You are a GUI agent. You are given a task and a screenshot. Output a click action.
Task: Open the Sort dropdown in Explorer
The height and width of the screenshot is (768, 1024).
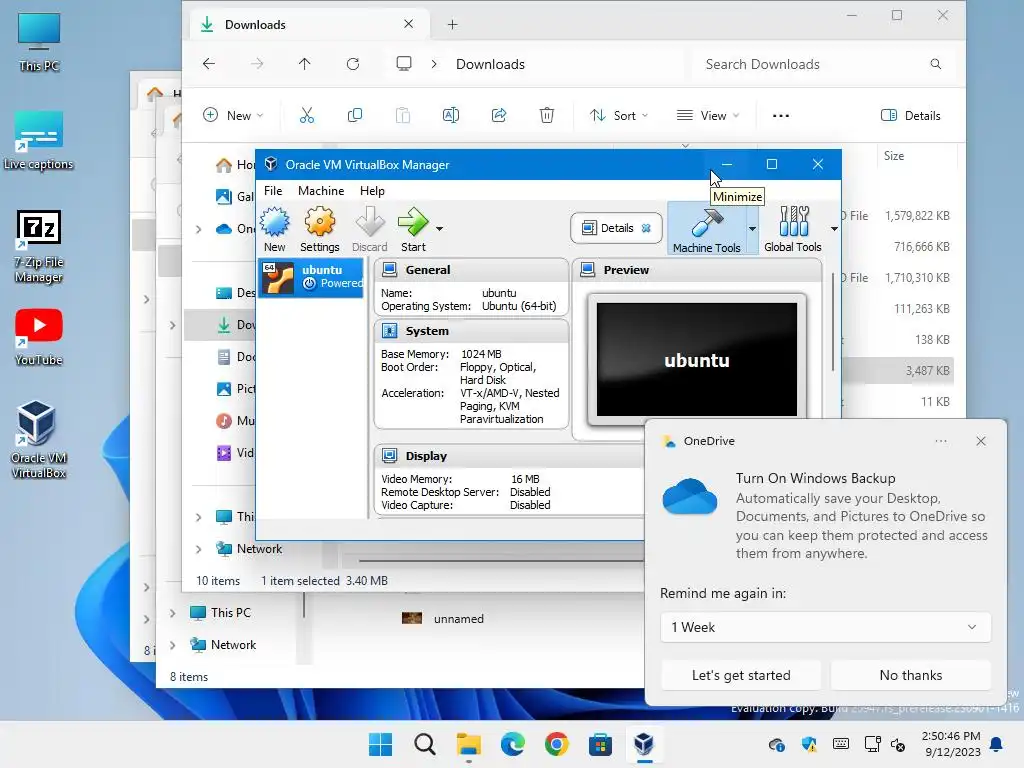(618, 116)
